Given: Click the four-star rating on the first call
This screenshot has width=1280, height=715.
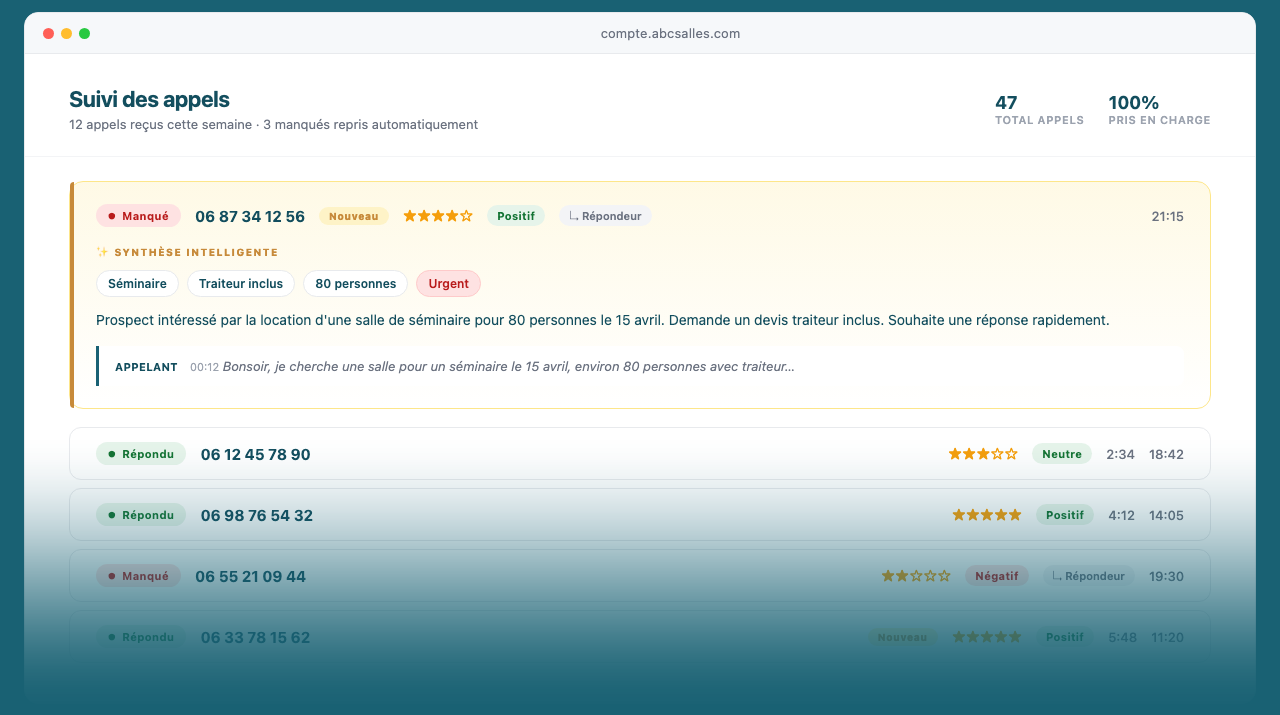Looking at the screenshot, I should click(437, 216).
